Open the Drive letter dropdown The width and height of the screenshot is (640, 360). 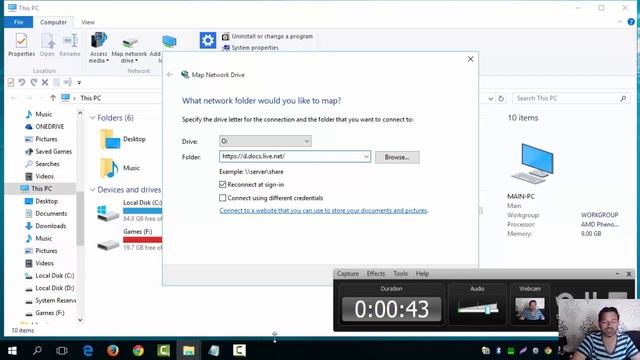coord(265,141)
